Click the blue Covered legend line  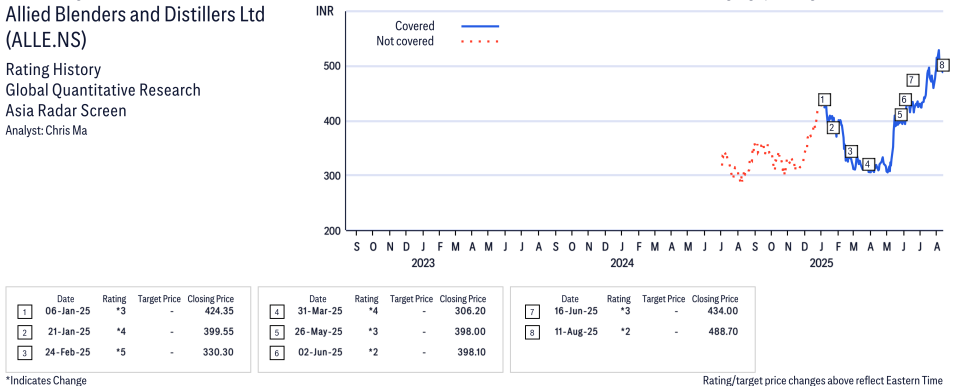click(x=480, y=26)
